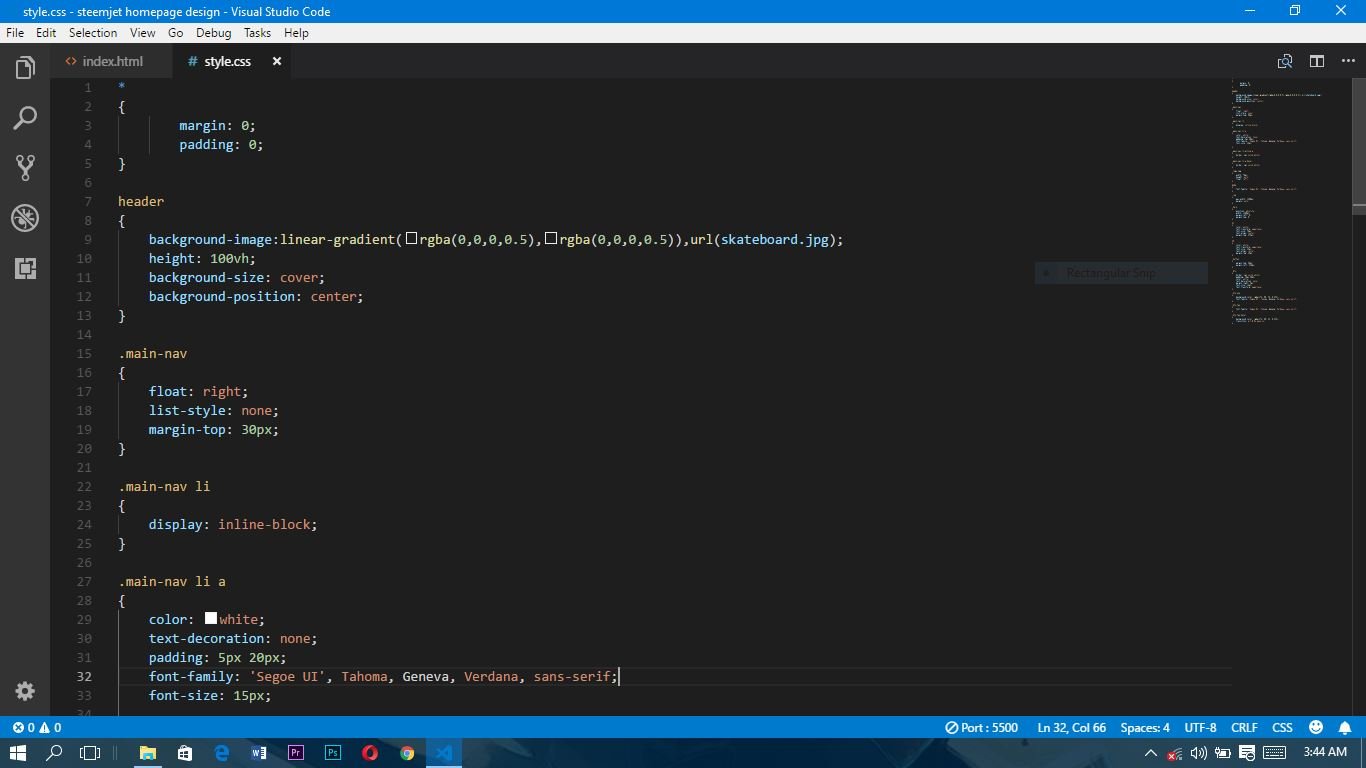Open notifications bell in status bar
1366x768 pixels.
coord(1345,727)
